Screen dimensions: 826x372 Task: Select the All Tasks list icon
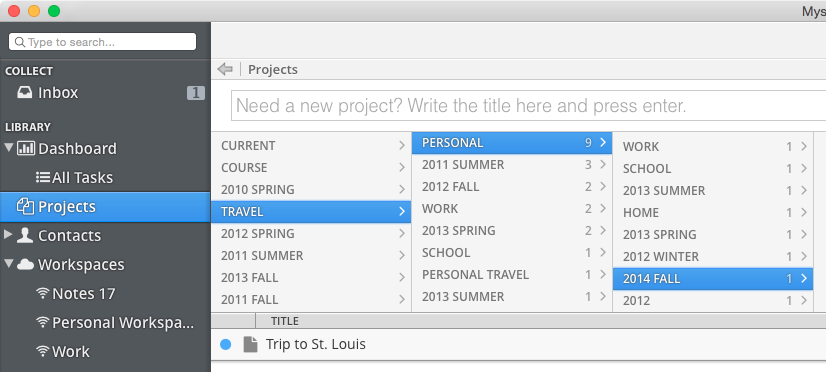43,178
